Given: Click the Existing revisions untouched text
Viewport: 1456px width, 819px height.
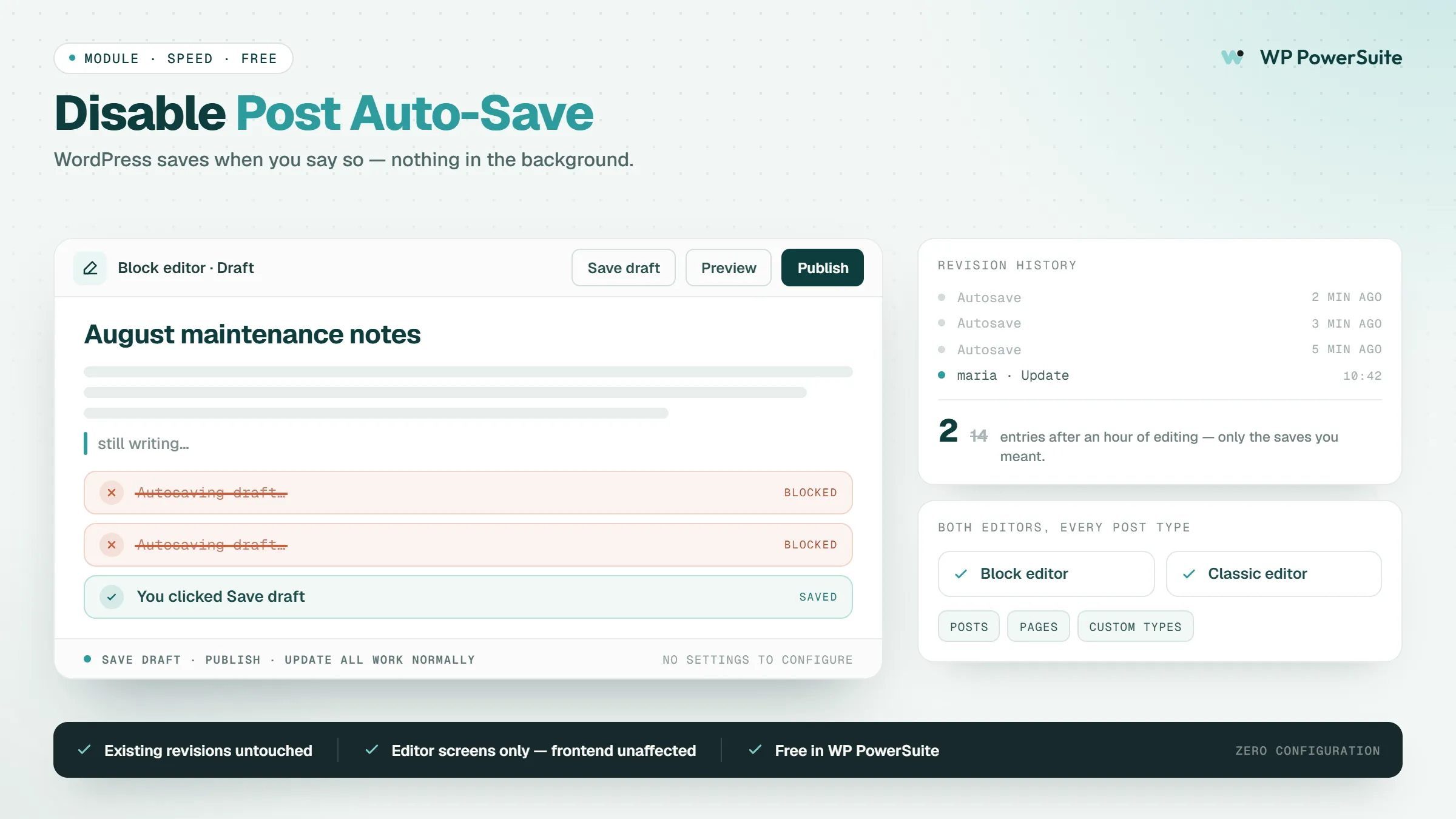Looking at the screenshot, I should tap(208, 750).
